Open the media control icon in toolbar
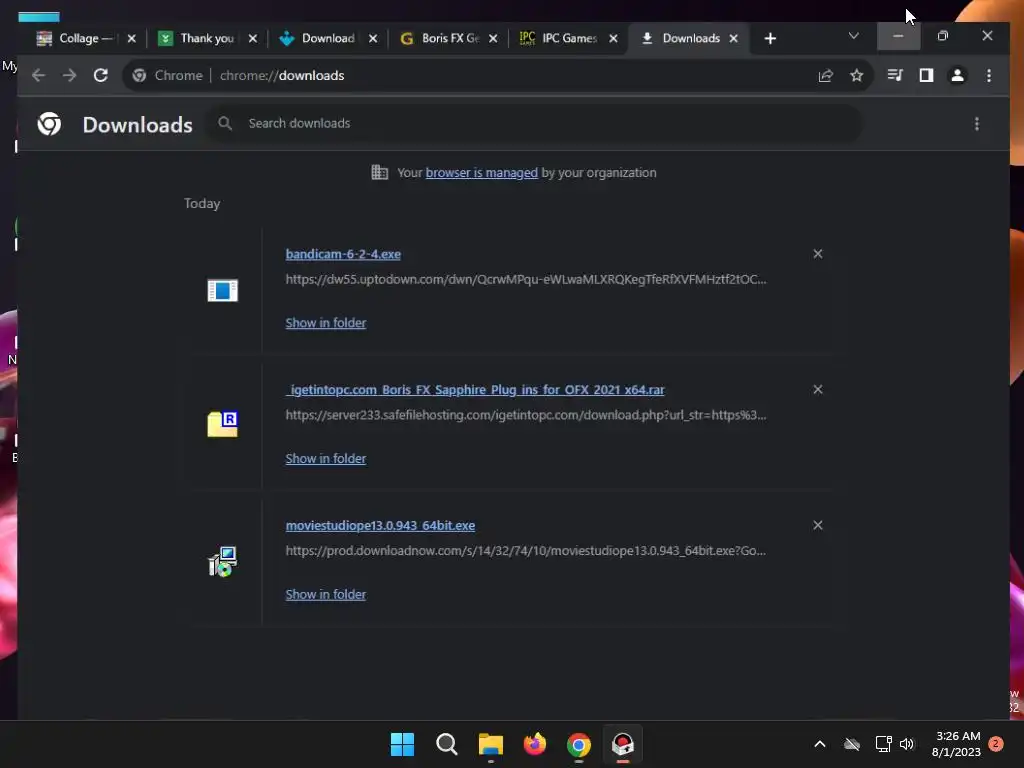1024x768 pixels. pos(895,76)
